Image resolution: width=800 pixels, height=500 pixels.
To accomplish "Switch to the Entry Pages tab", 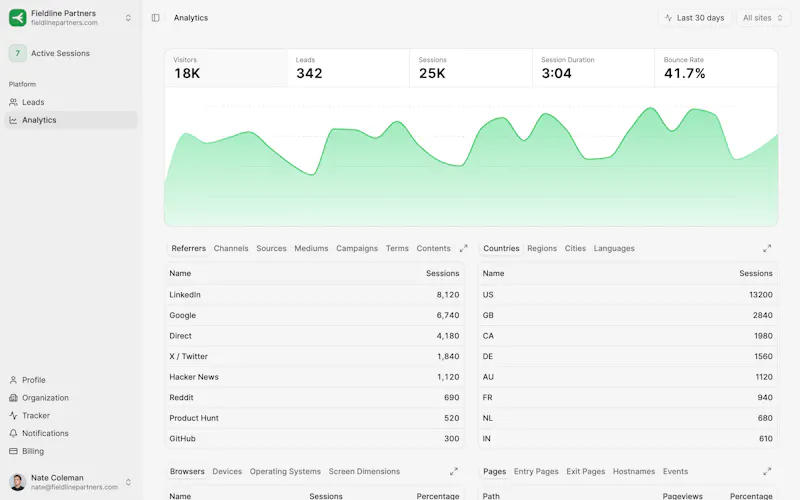I will tap(536, 471).
